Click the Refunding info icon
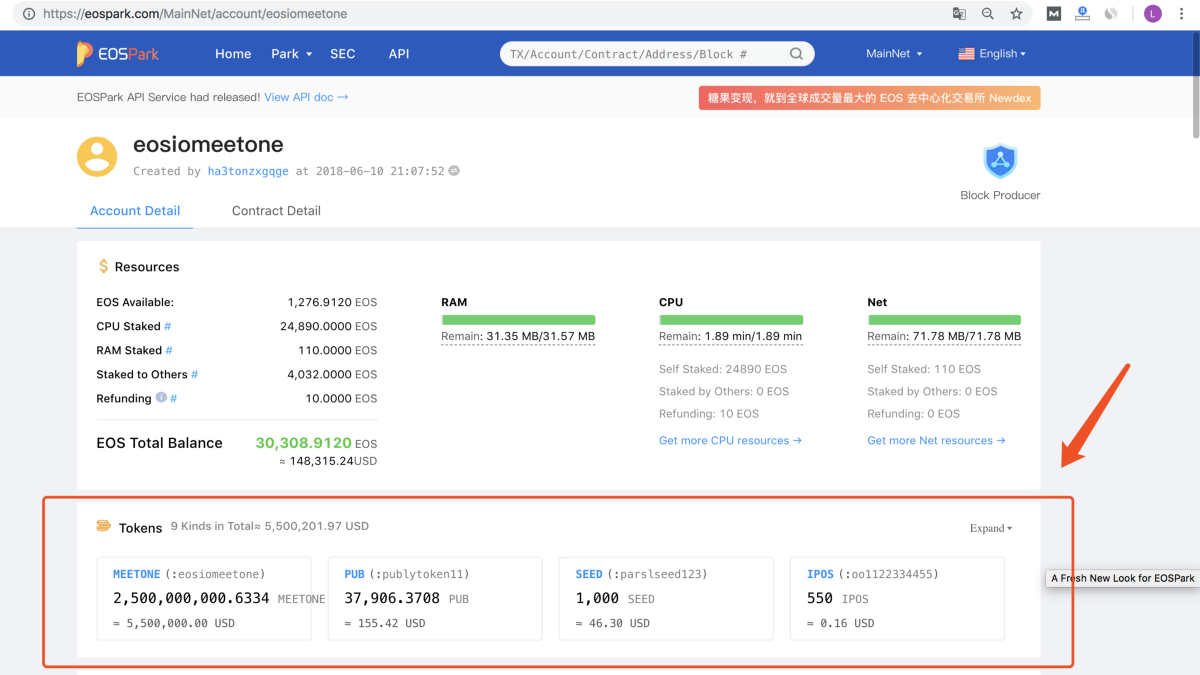The image size is (1200, 675). pyautogui.click(x=161, y=398)
